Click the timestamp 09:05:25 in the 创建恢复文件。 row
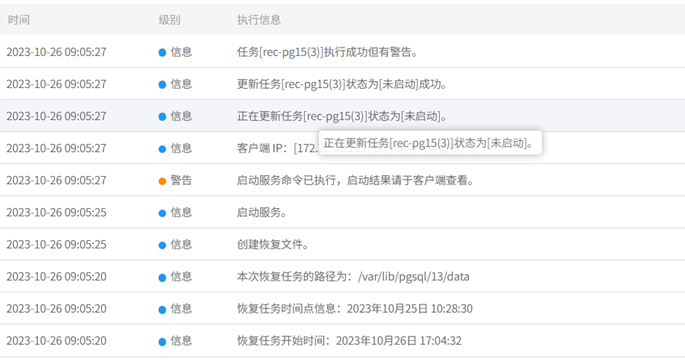Viewport: 685px width, 361px height. click(56, 245)
